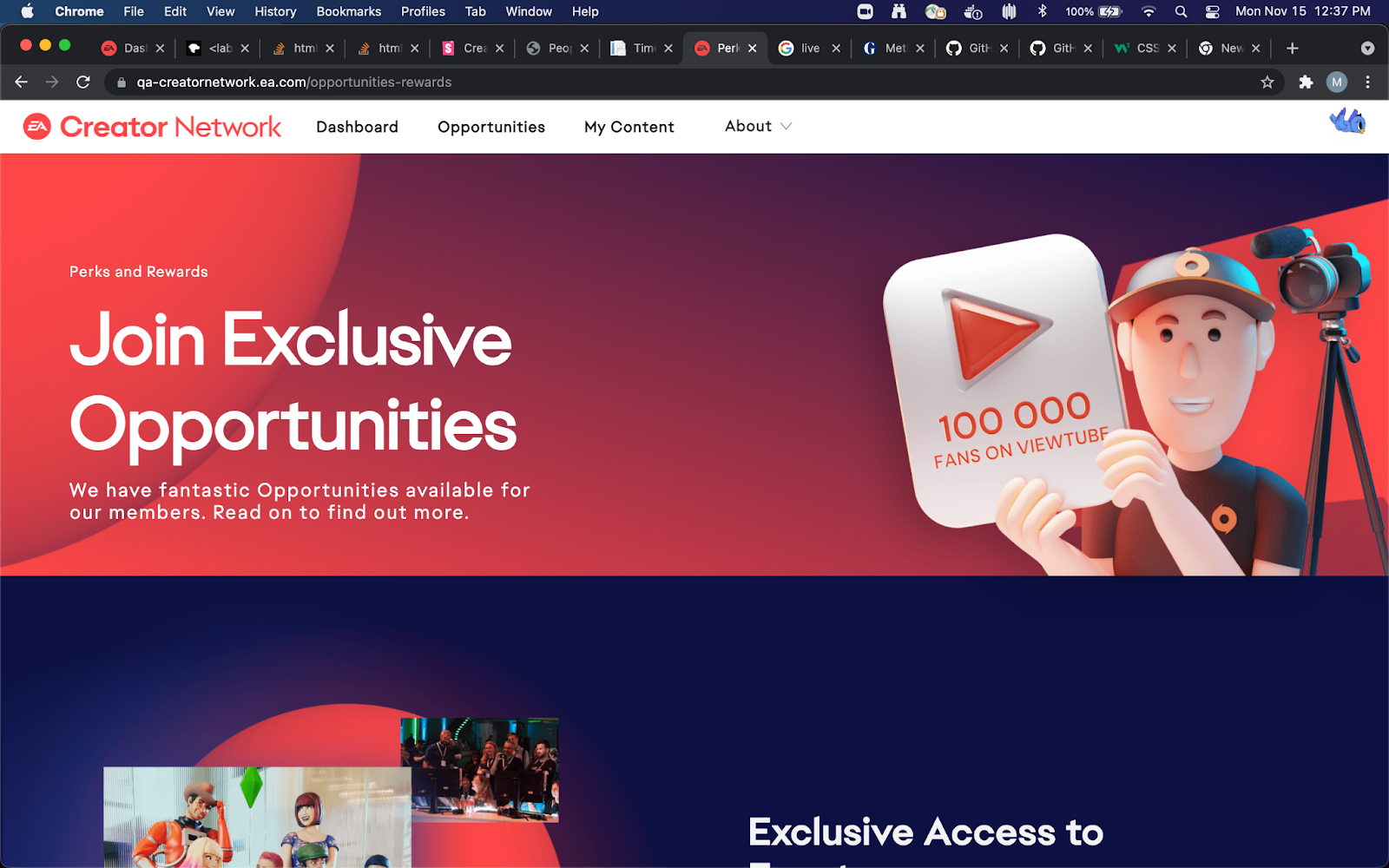
Task: Open the blue user avatar profile icon
Action: coord(1347,122)
